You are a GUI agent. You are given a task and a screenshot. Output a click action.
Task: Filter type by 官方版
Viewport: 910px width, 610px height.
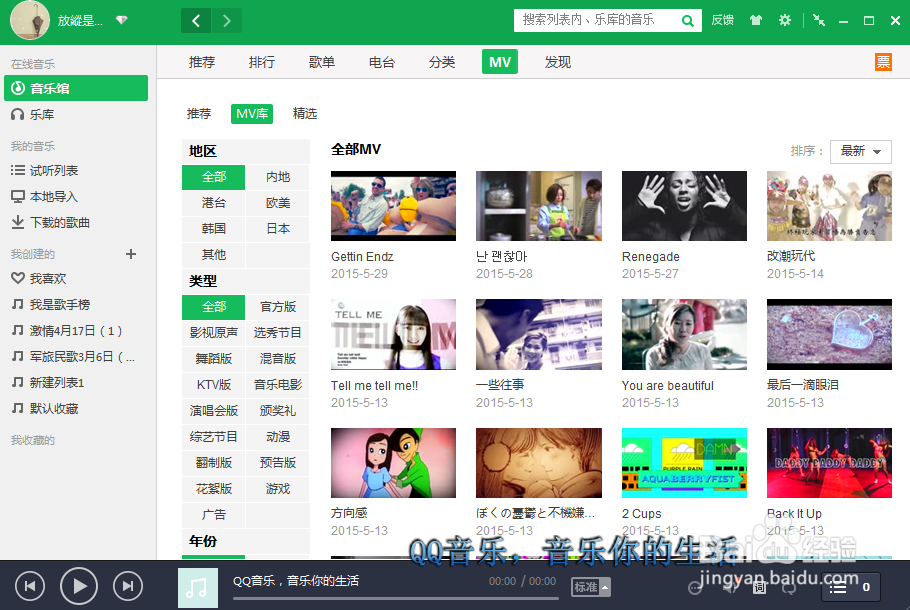click(x=278, y=307)
